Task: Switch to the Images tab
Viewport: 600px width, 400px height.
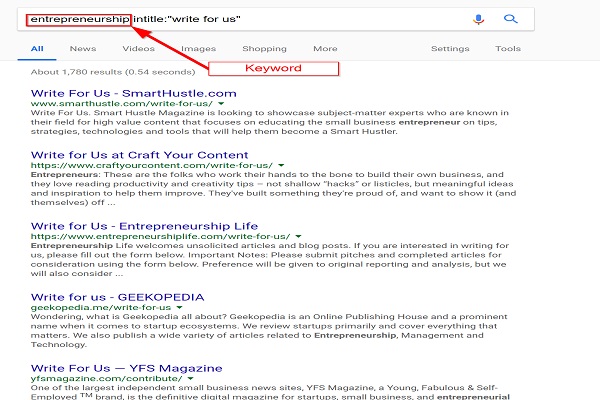Action: tap(199, 49)
